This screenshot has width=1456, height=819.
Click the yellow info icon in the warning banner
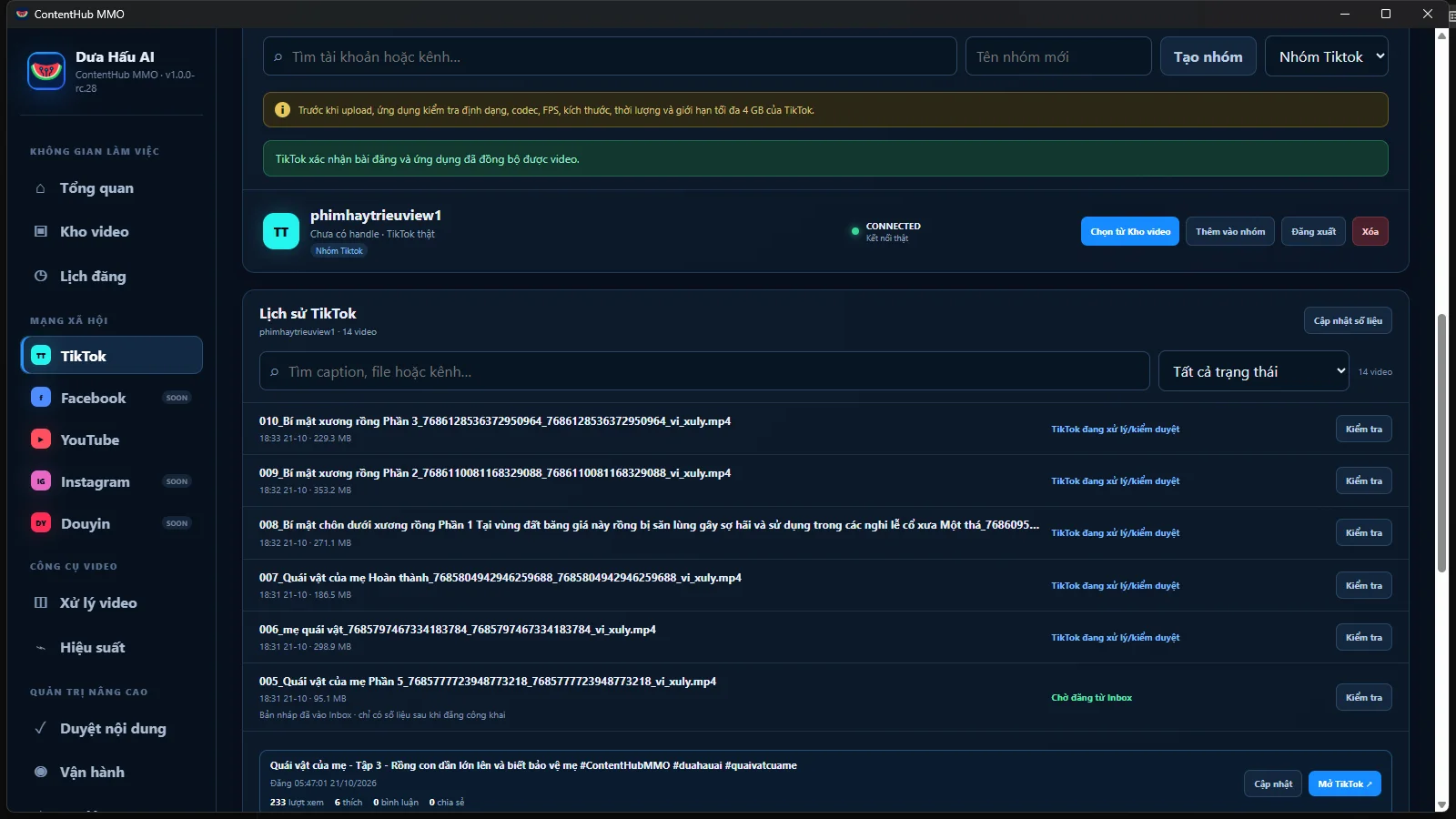point(283,110)
